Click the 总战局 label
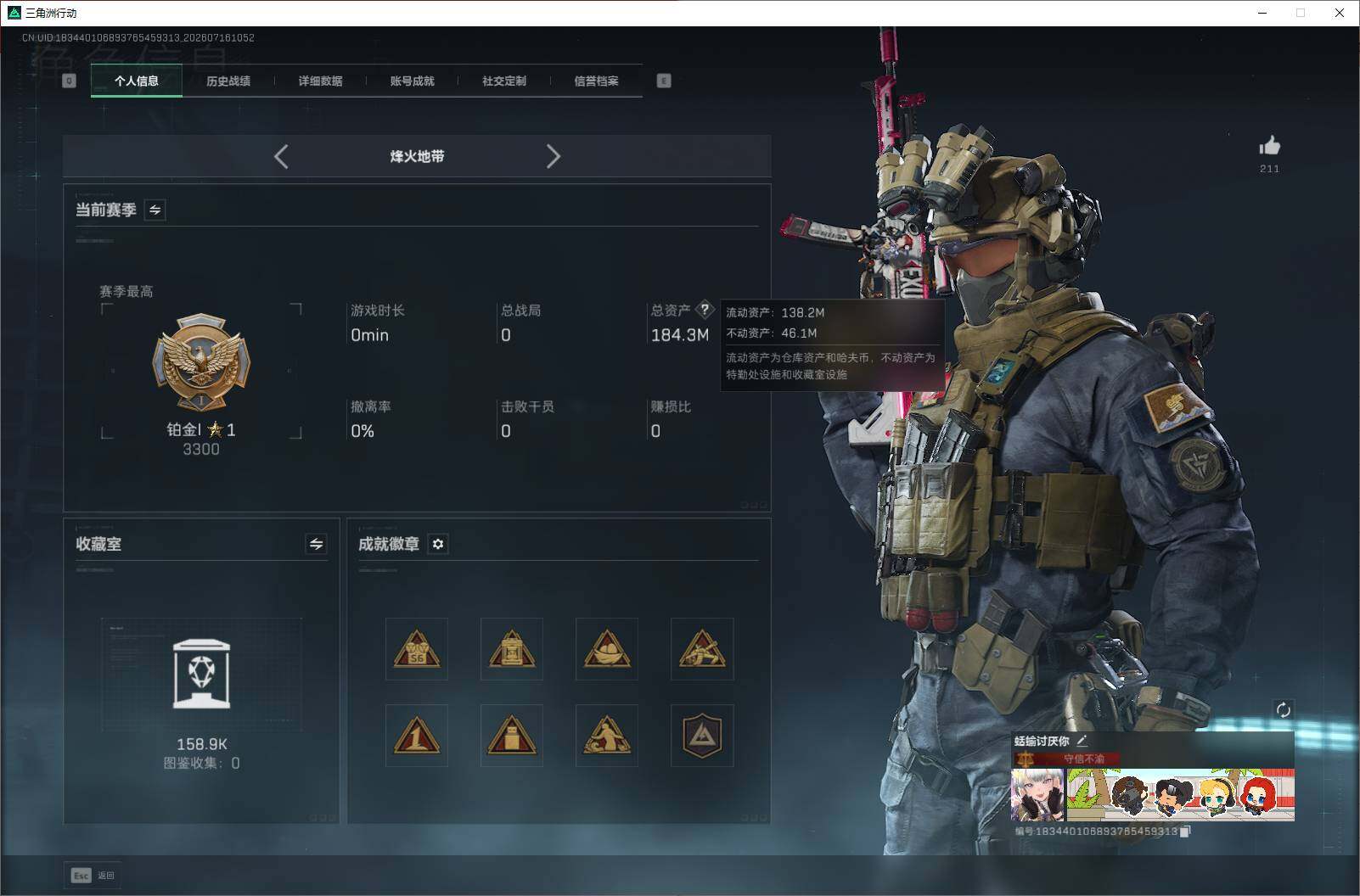The image size is (1360, 896). (521, 311)
